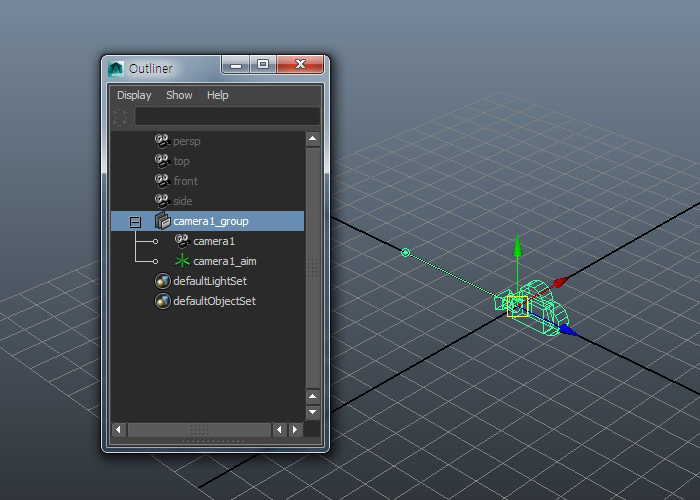The image size is (700, 500).
Task: Select the side item
Action: pos(183,201)
